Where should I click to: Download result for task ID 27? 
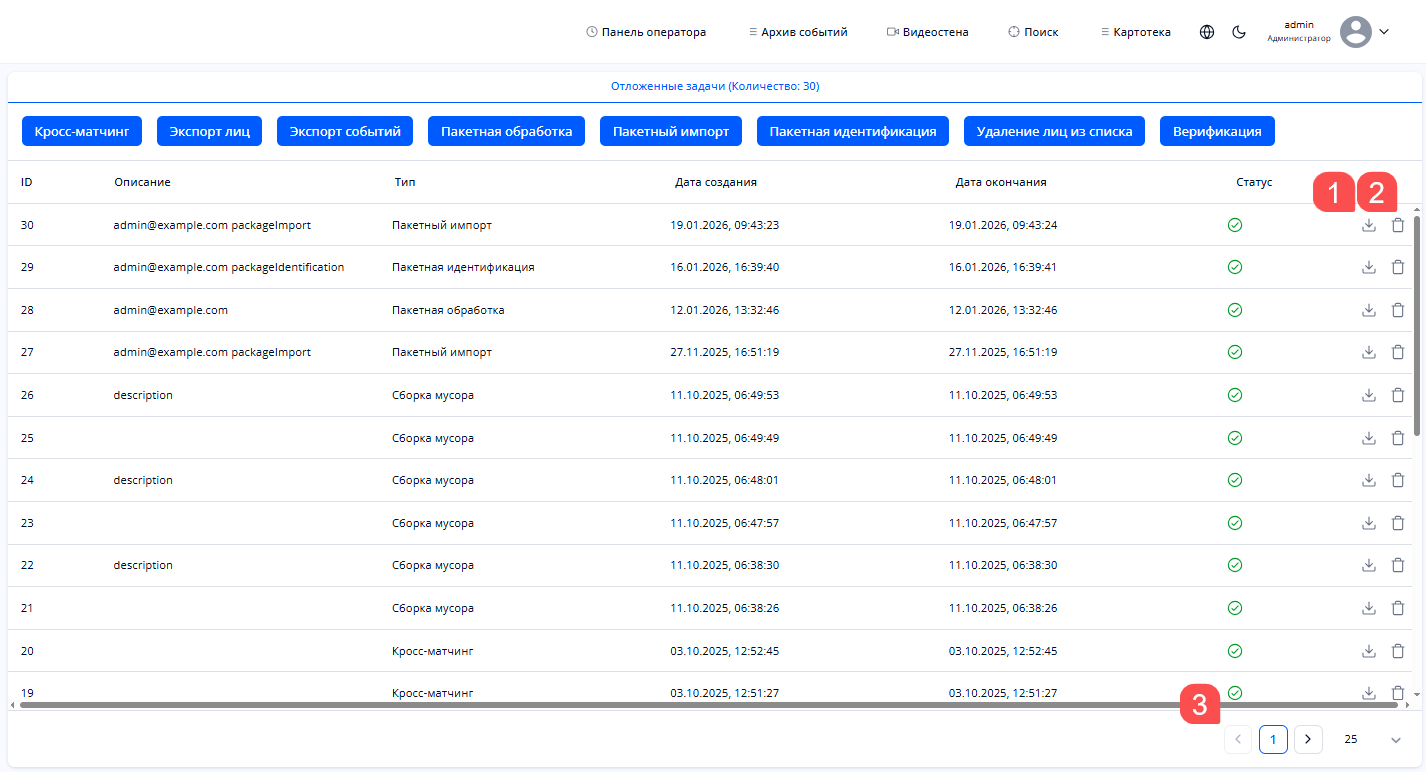[x=1369, y=352]
